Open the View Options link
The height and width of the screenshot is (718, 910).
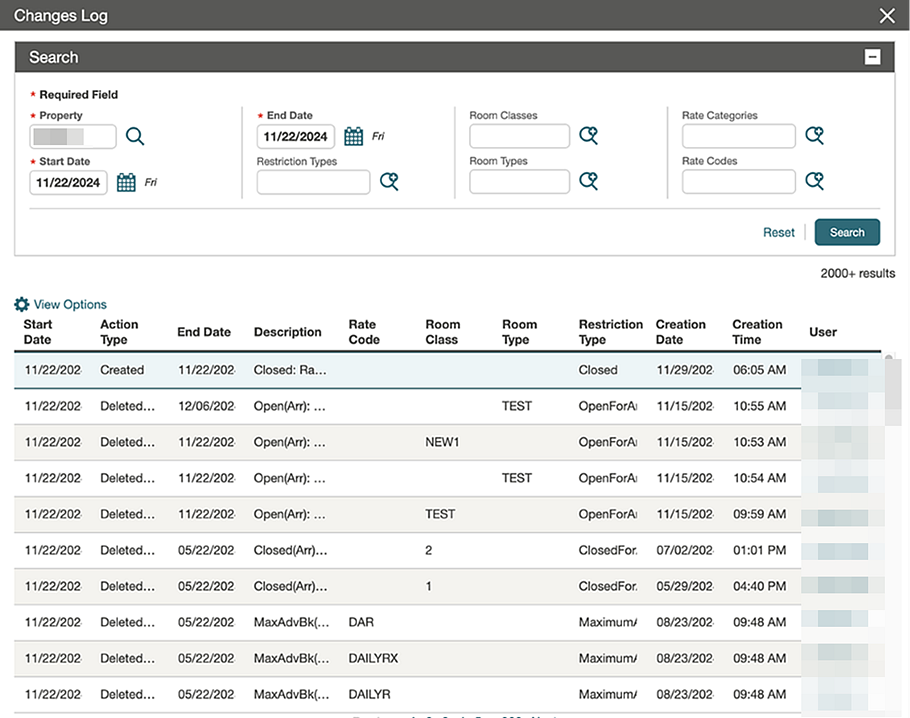point(70,304)
